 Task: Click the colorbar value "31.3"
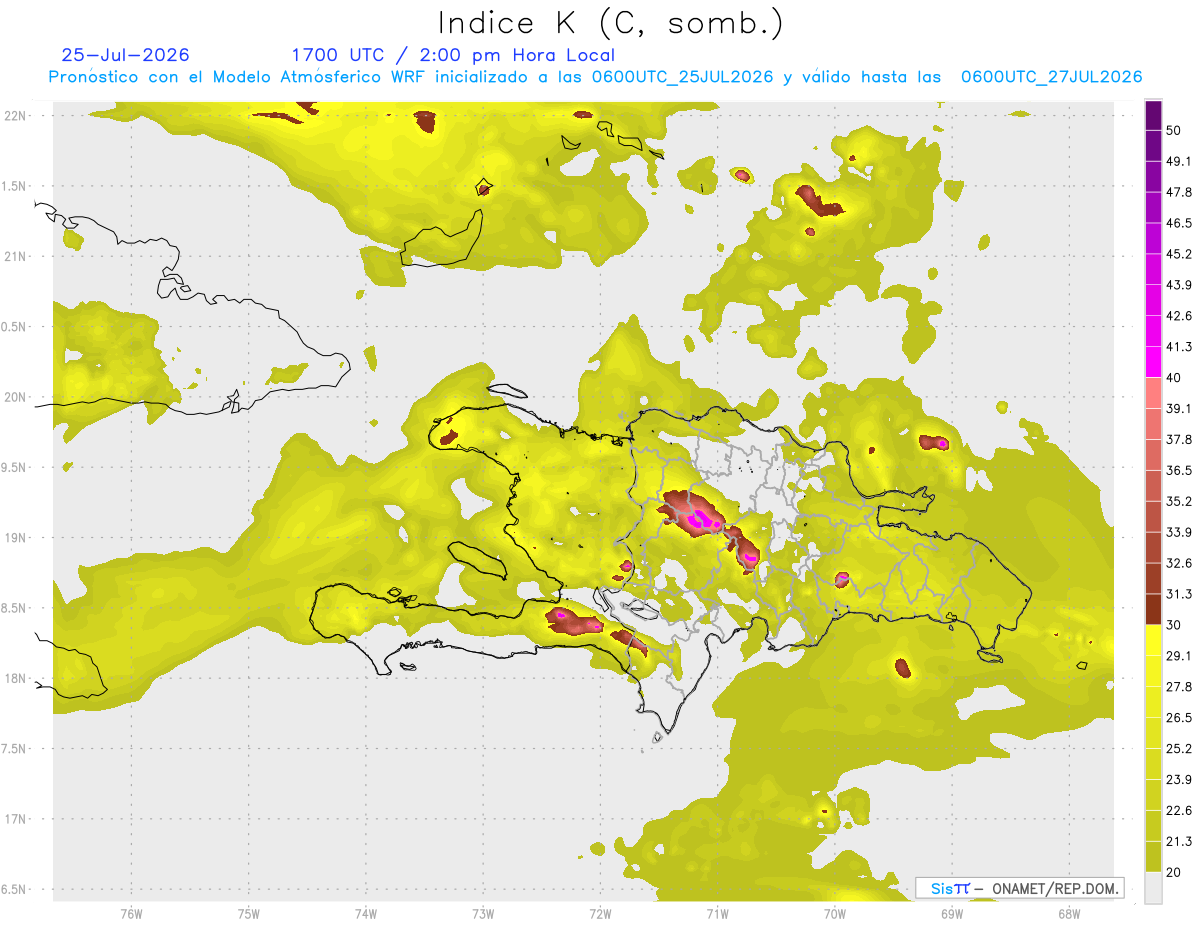tap(1178, 594)
